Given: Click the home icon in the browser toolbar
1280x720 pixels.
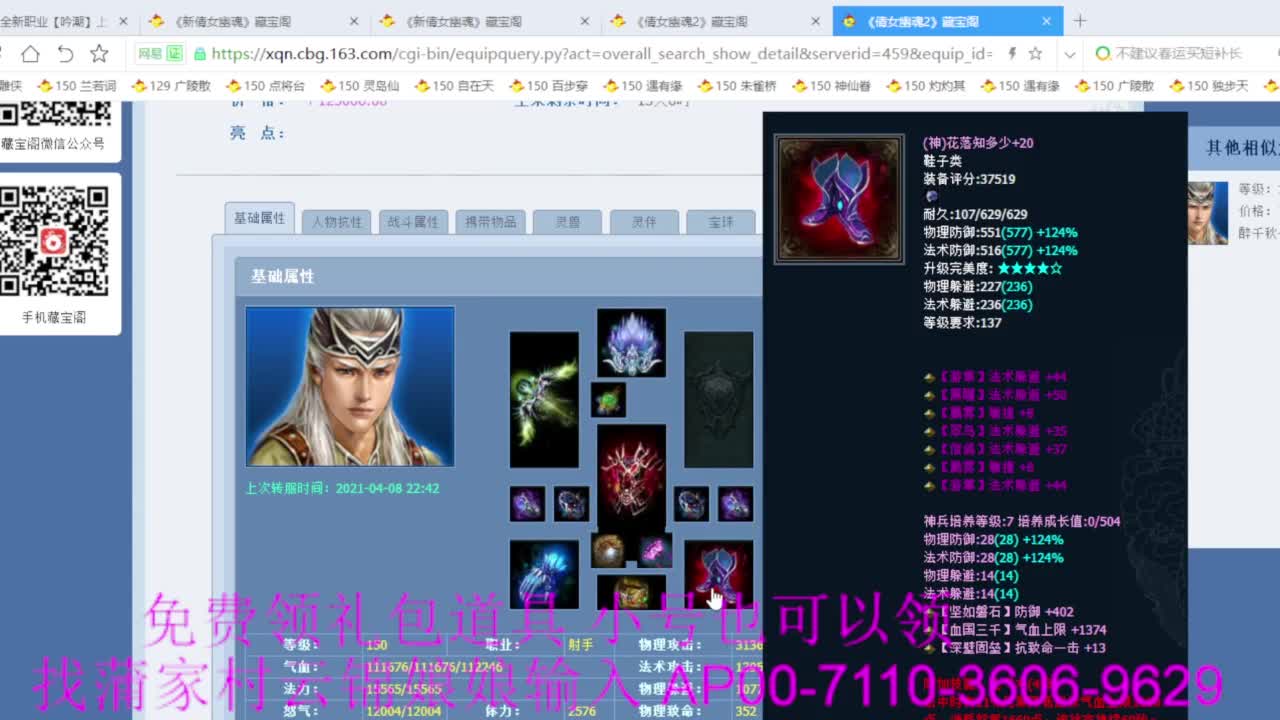Looking at the screenshot, I should [31, 55].
